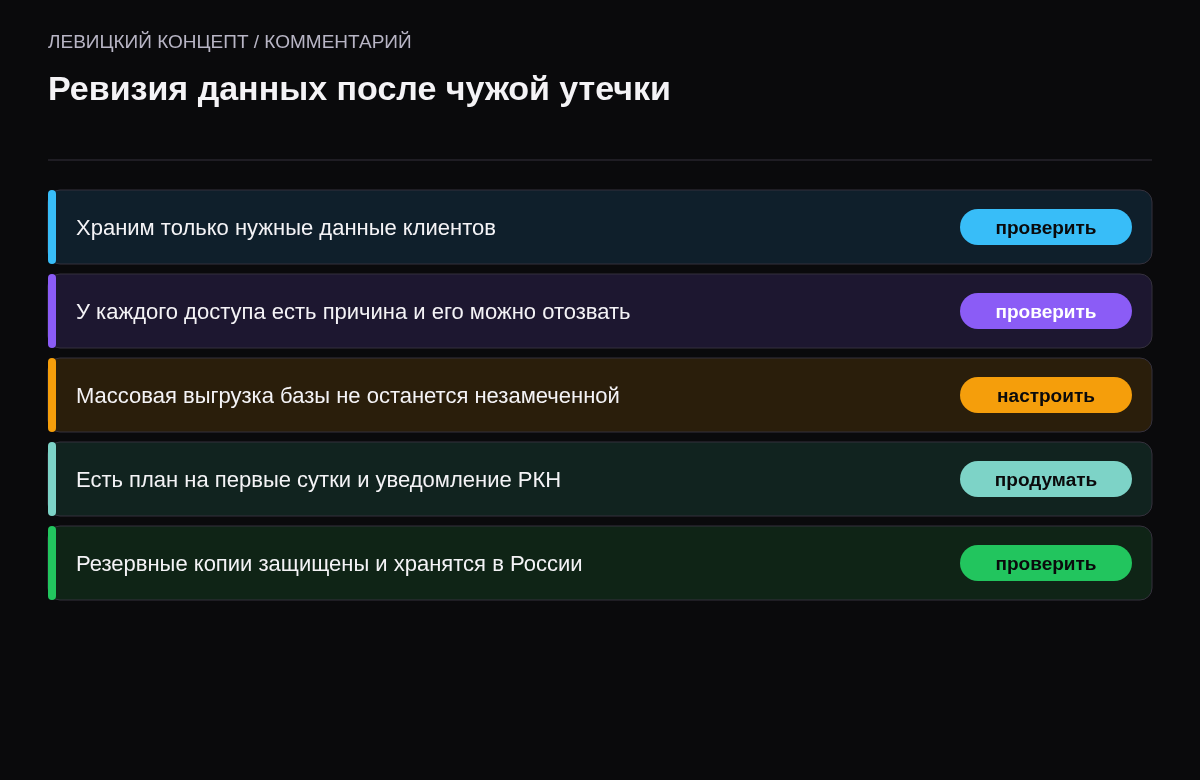Click green 'проверить' pill for Резервные копии
This screenshot has height=780, width=1200.
tap(1046, 563)
